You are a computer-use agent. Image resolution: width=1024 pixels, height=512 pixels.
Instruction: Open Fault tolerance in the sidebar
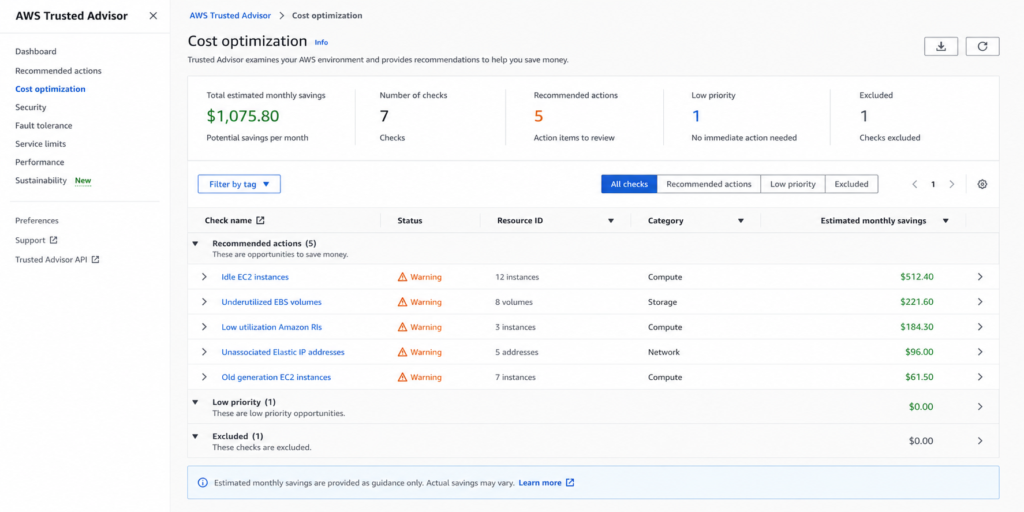[x=44, y=125]
